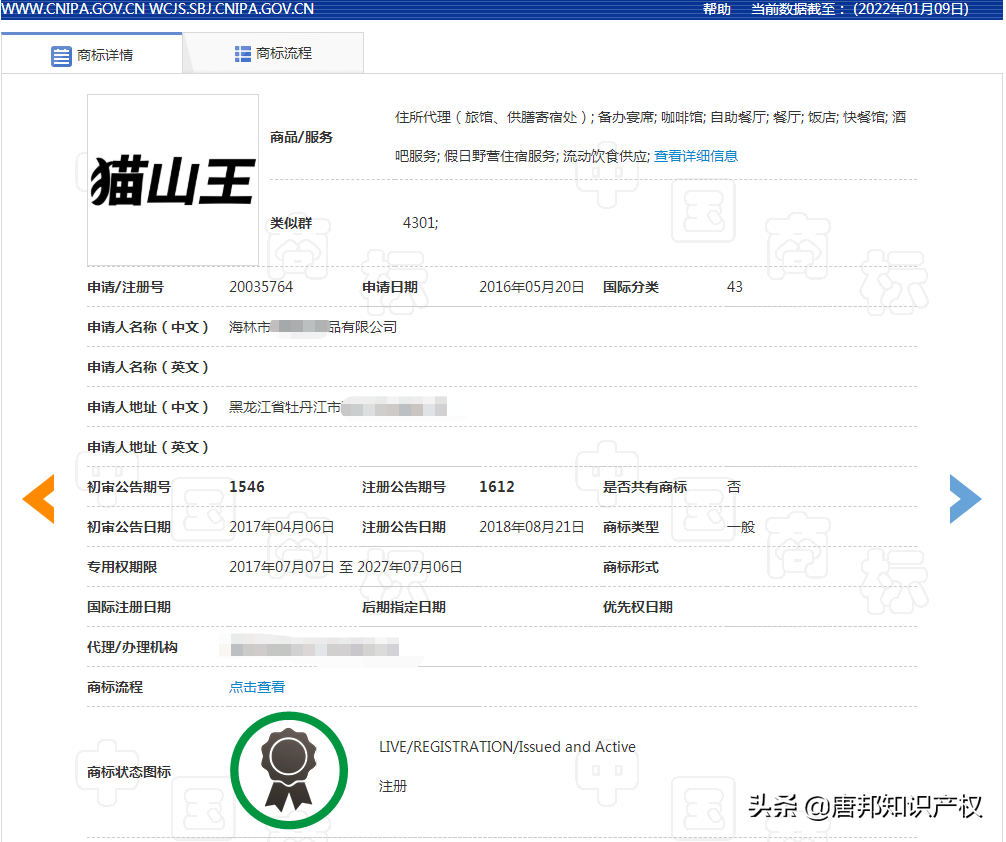Click the 商标详情 tab list icon
This screenshot has height=842, width=1006.
pyautogui.click(x=62, y=56)
